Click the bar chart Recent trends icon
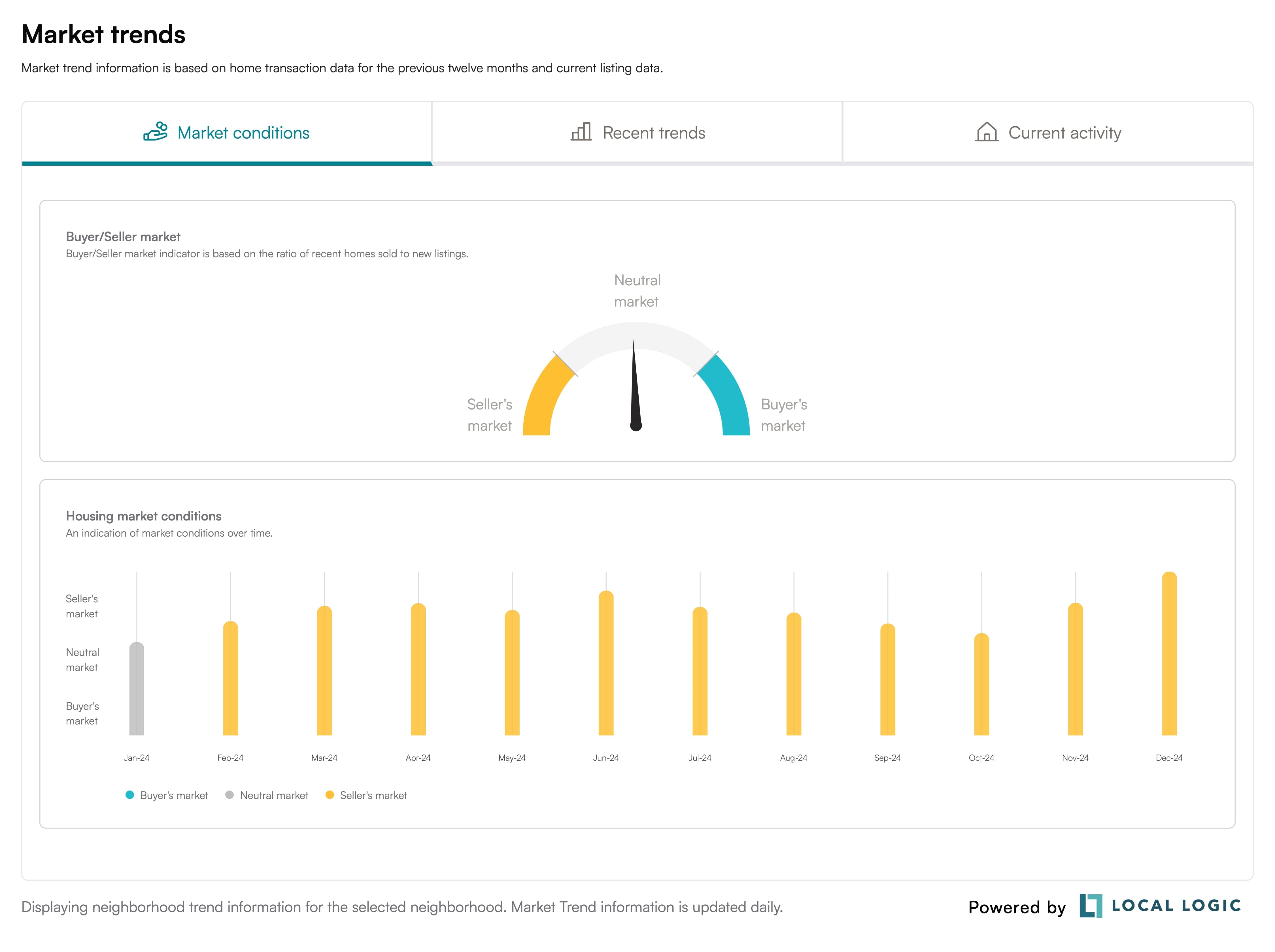Image resolution: width=1275 pixels, height=952 pixels. coord(581,132)
